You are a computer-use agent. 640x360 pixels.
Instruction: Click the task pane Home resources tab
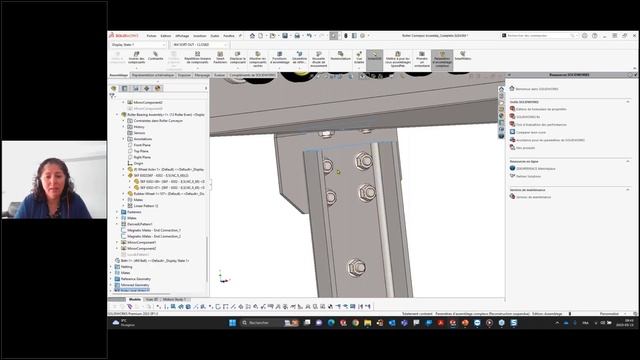501,89
